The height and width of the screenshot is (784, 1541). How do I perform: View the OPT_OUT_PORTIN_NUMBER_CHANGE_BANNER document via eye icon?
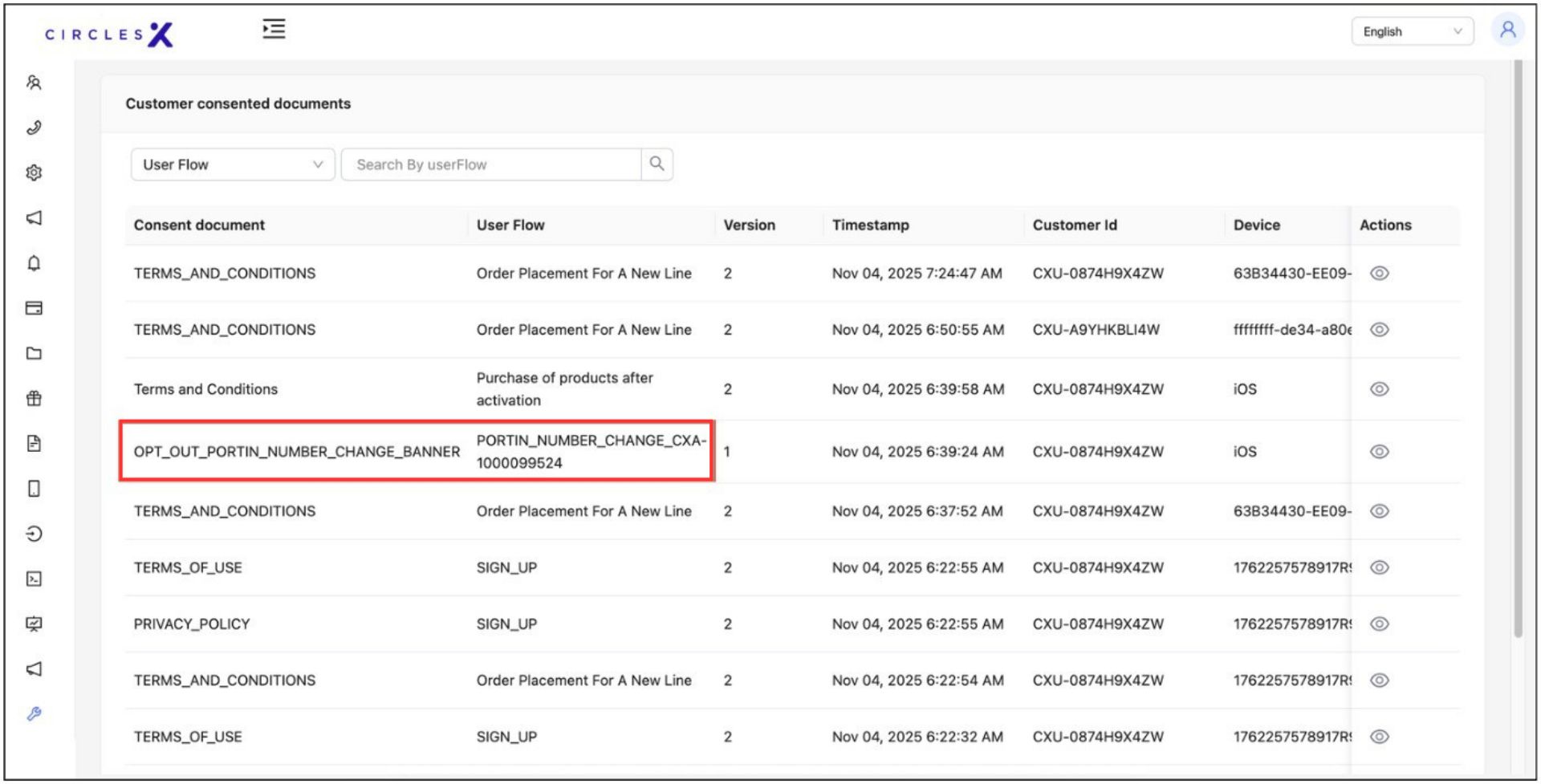click(x=1379, y=452)
